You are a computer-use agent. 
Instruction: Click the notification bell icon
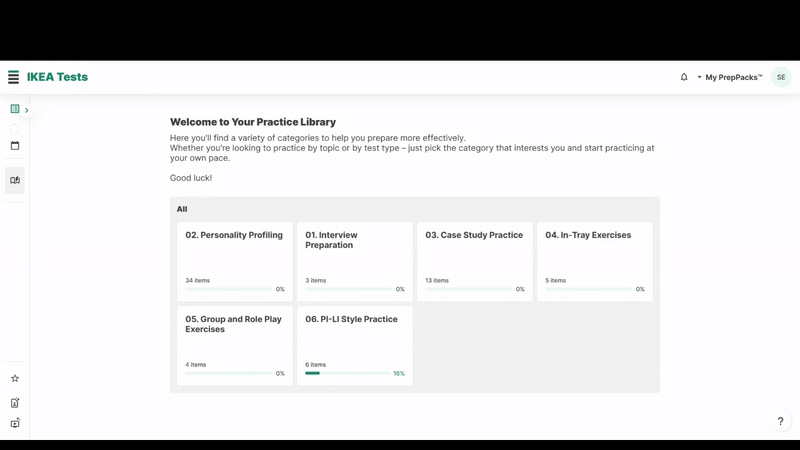684,77
